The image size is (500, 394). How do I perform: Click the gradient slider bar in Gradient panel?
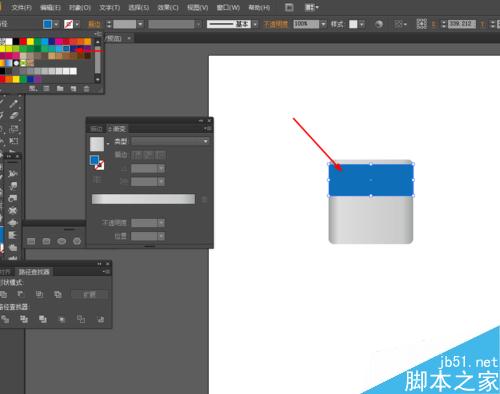tap(143, 199)
